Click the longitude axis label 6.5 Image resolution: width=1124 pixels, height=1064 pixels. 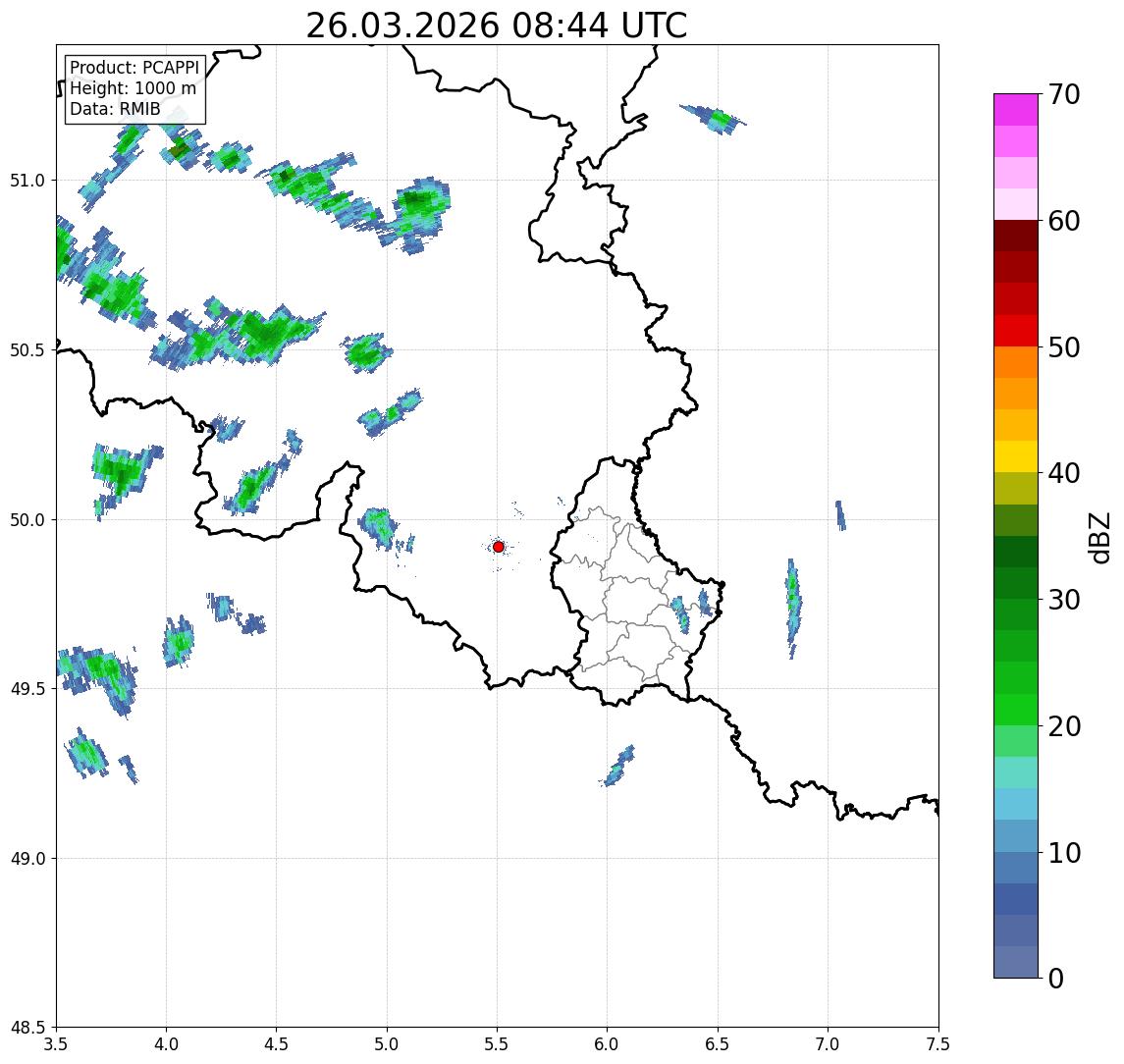(x=719, y=1044)
